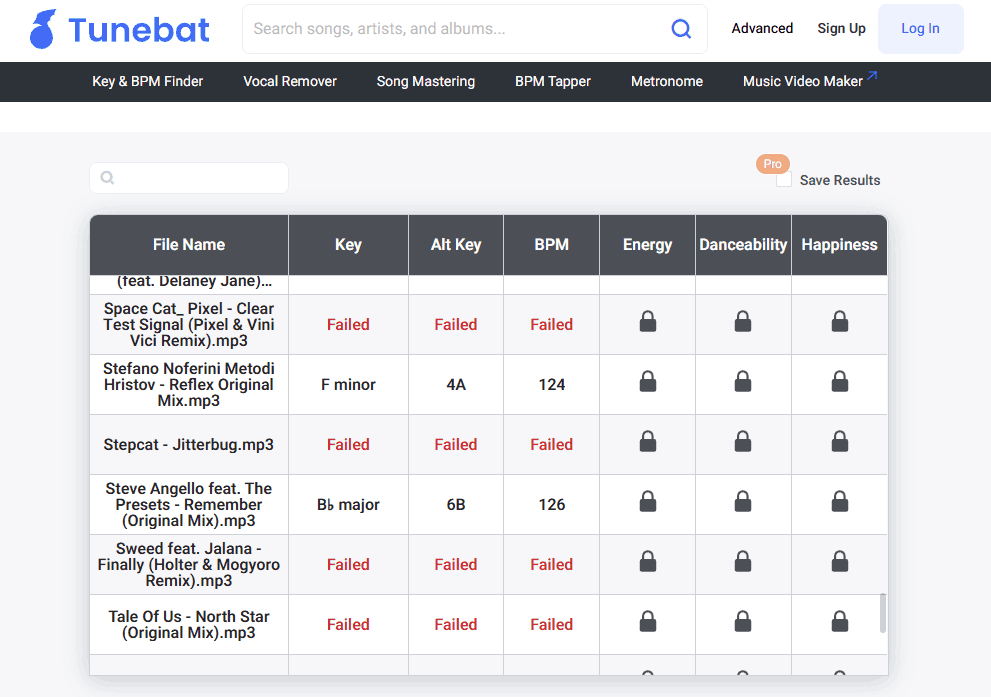Select Metronome in the nav bar
The height and width of the screenshot is (697, 991).
tap(667, 82)
